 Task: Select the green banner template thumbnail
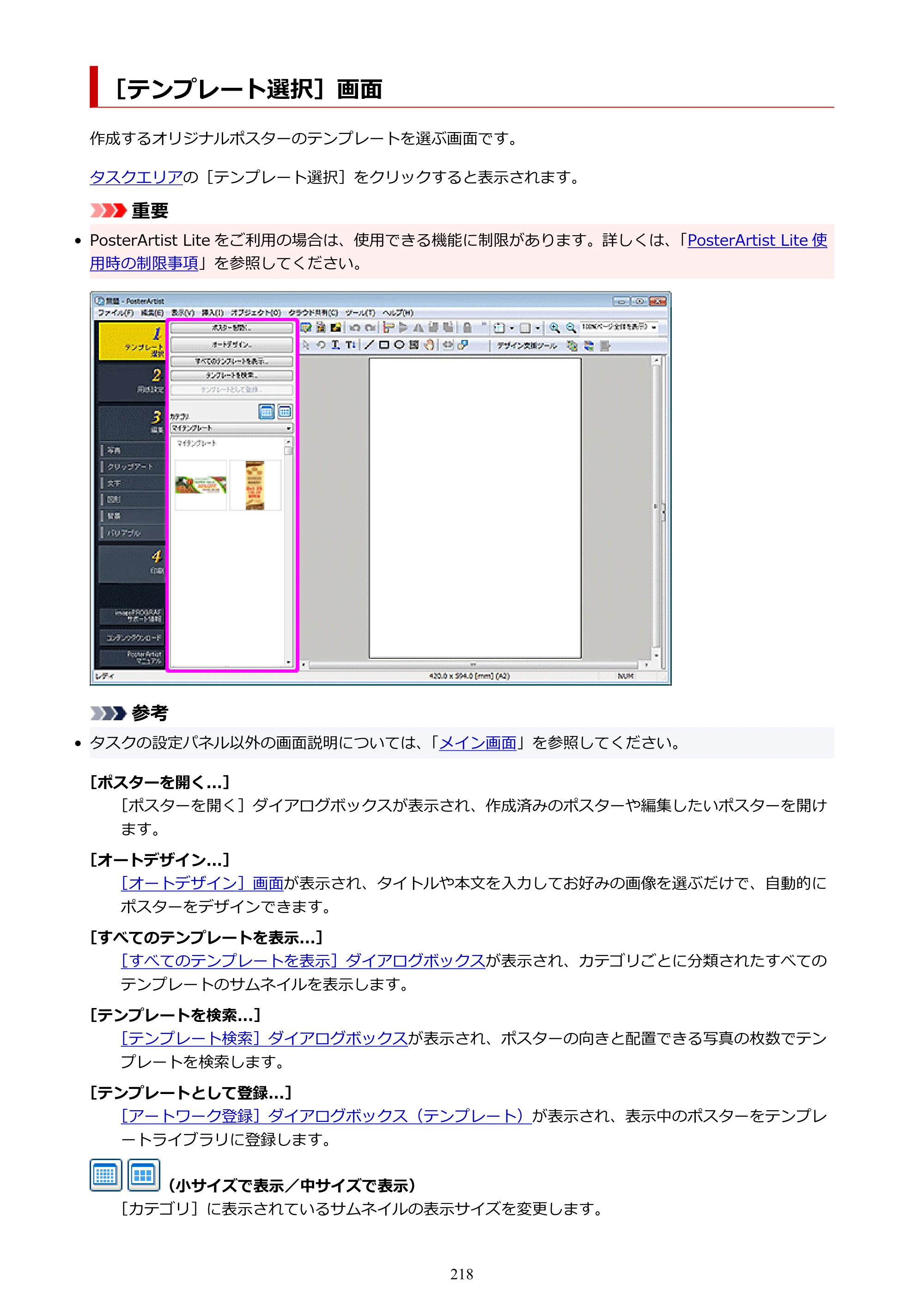(201, 485)
